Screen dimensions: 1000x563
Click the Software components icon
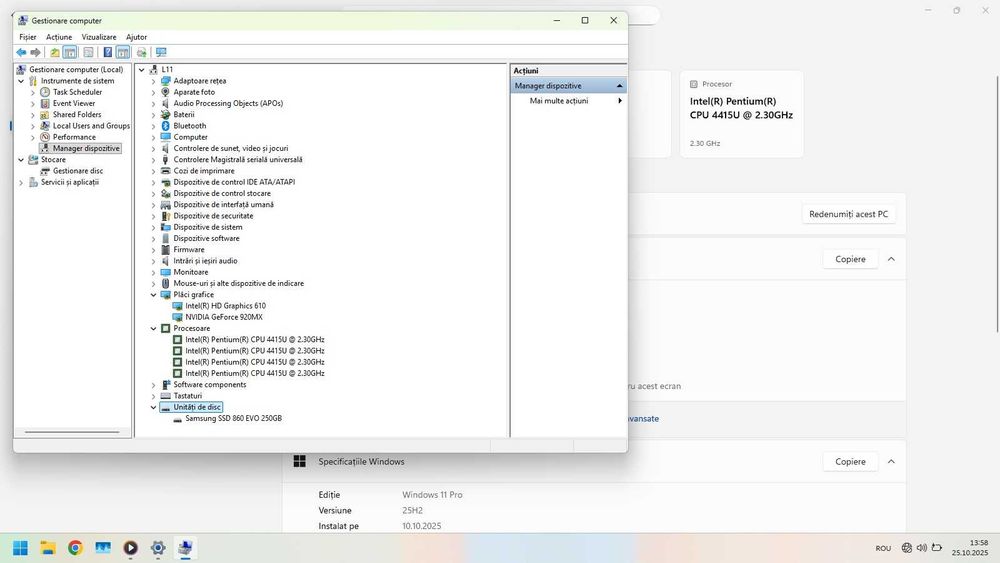click(x=165, y=384)
